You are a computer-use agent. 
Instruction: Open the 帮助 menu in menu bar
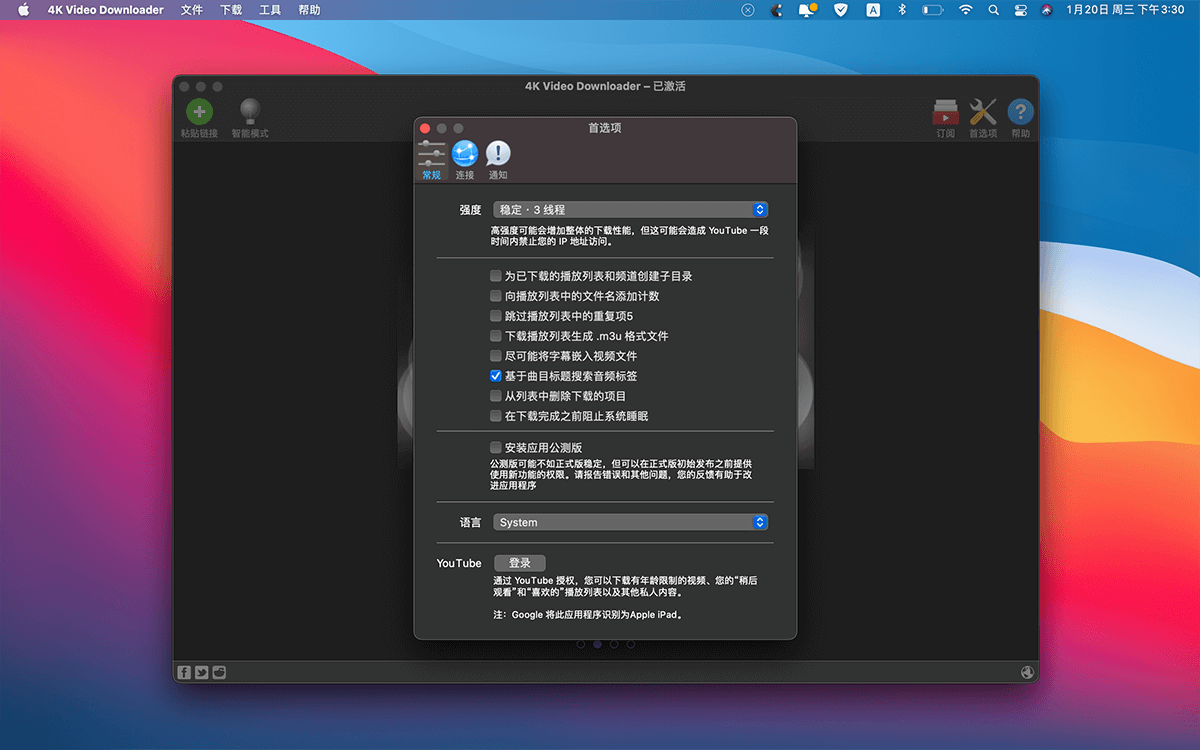coord(310,10)
